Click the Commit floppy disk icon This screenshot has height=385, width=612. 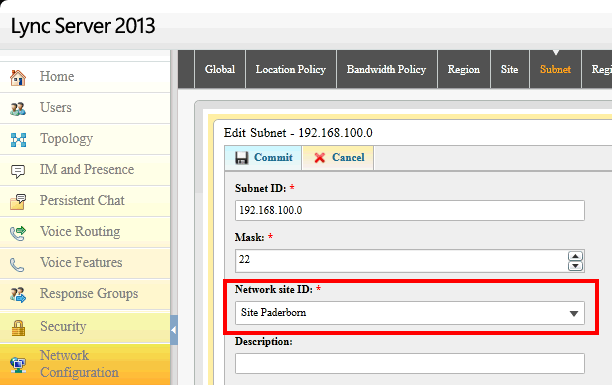coord(242,158)
